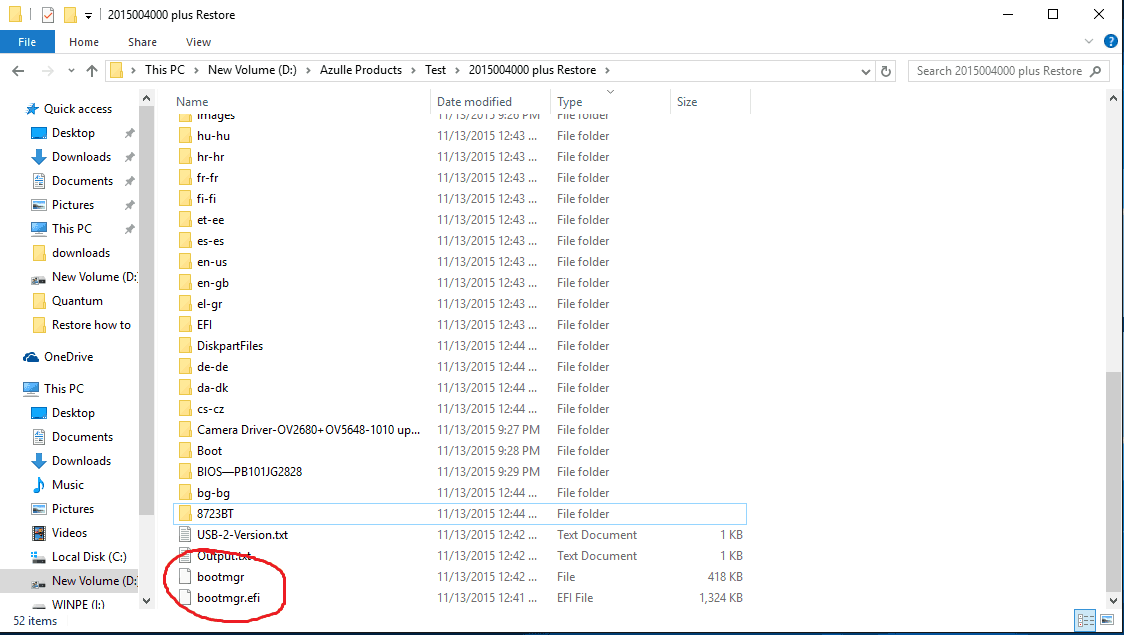Refresh the current folder view
Image resolution: width=1124 pixels, height=635 pixels.
point(885,71)
